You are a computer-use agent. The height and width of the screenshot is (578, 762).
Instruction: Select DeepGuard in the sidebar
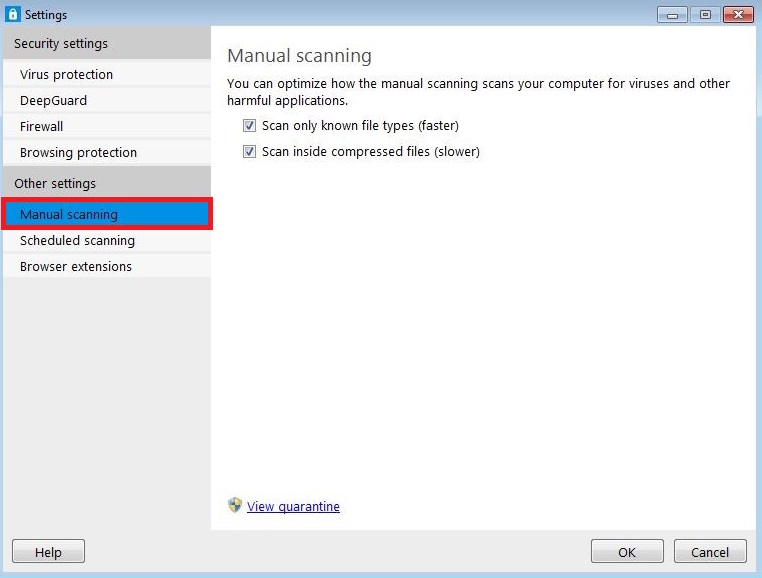[x=107, y=101]
